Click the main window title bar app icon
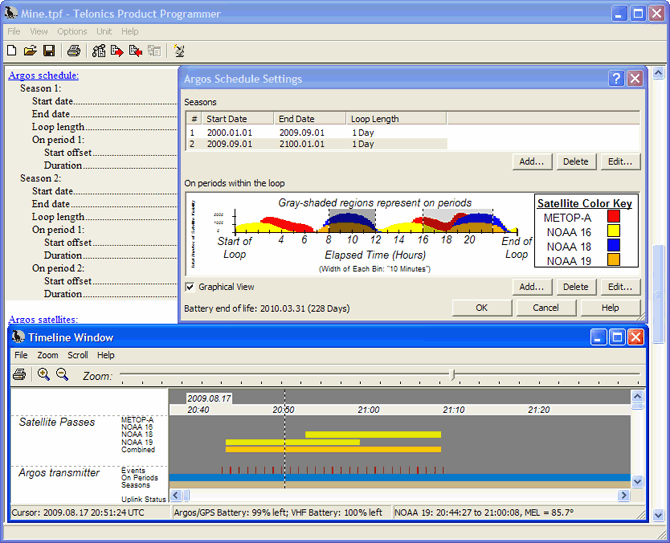Screen dimensions: 670x543 (11, 13)
